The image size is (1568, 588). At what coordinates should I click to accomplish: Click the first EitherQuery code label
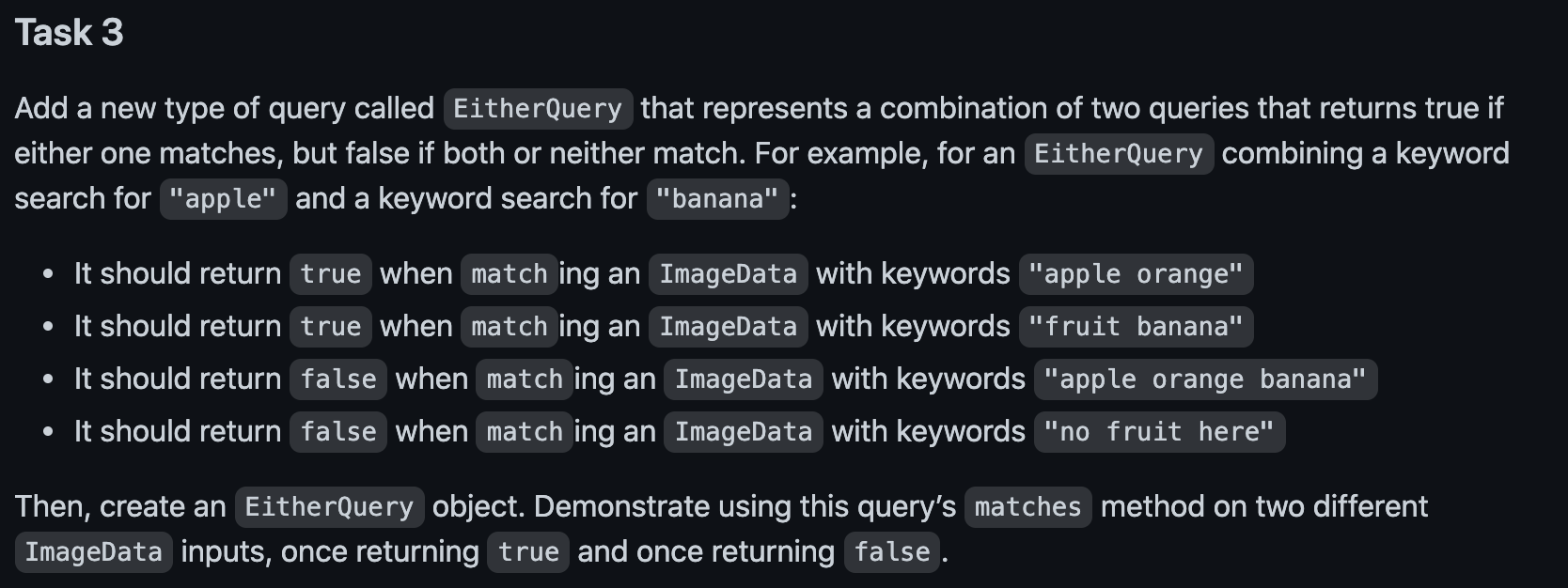click(538, 109)
